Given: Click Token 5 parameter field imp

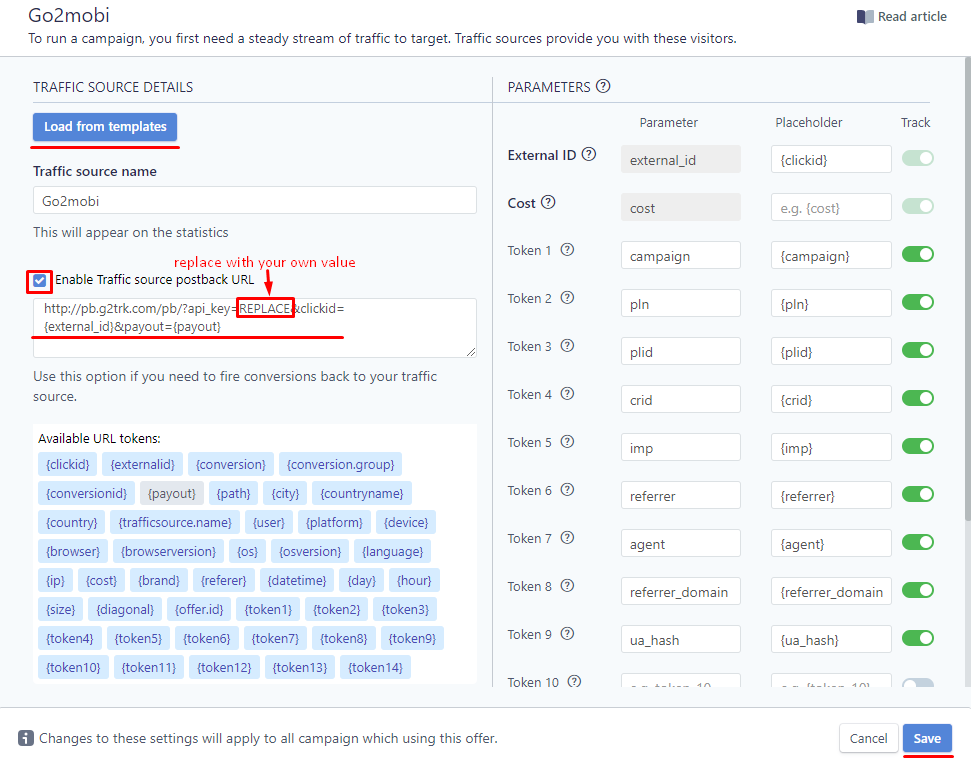Looking at the screenshot, I should pos(681,448).
